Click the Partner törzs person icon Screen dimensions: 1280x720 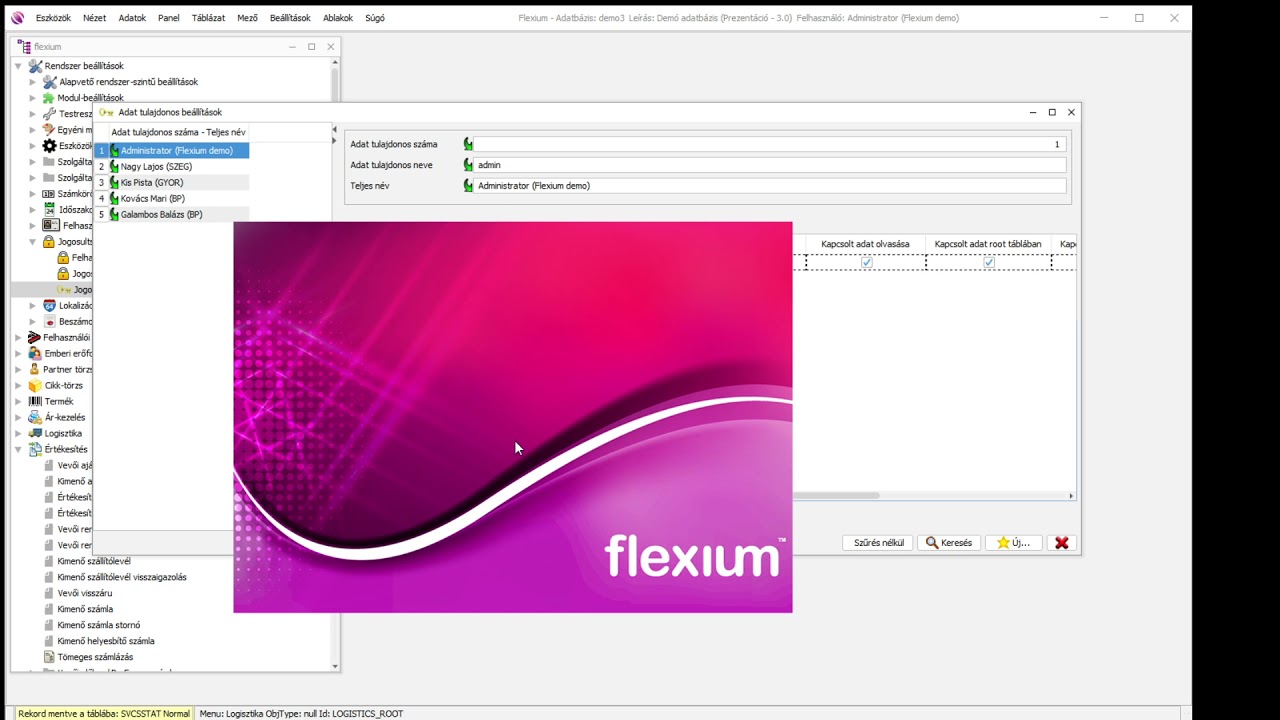tap(35, 370)
